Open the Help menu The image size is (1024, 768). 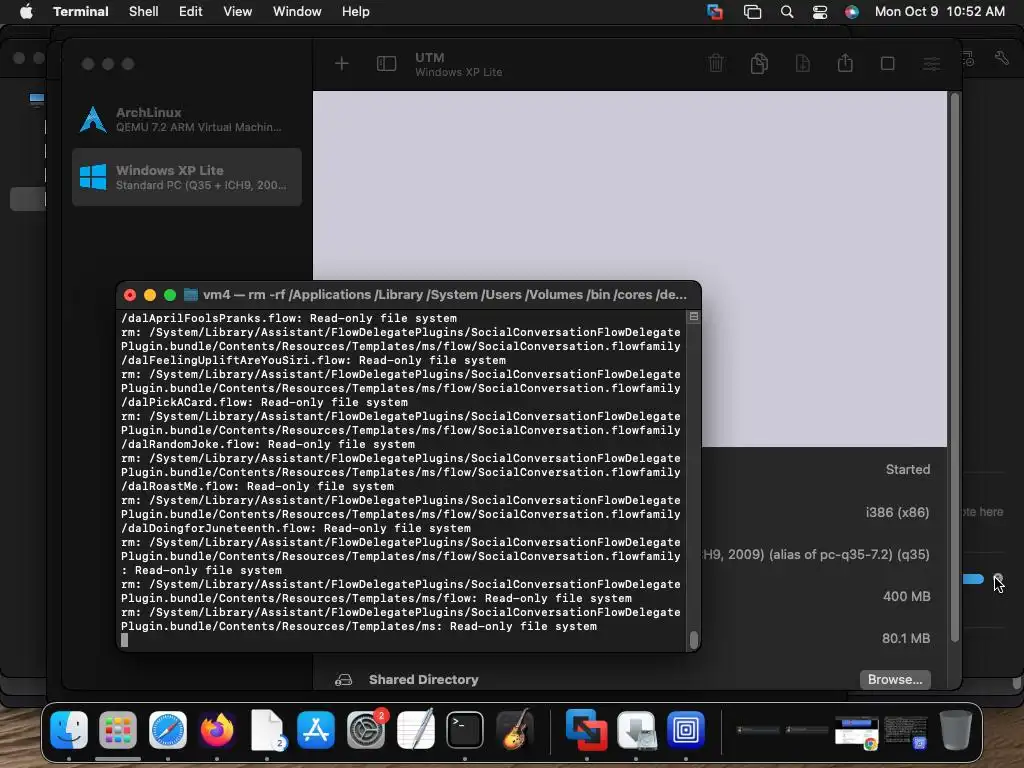point(355,12)
